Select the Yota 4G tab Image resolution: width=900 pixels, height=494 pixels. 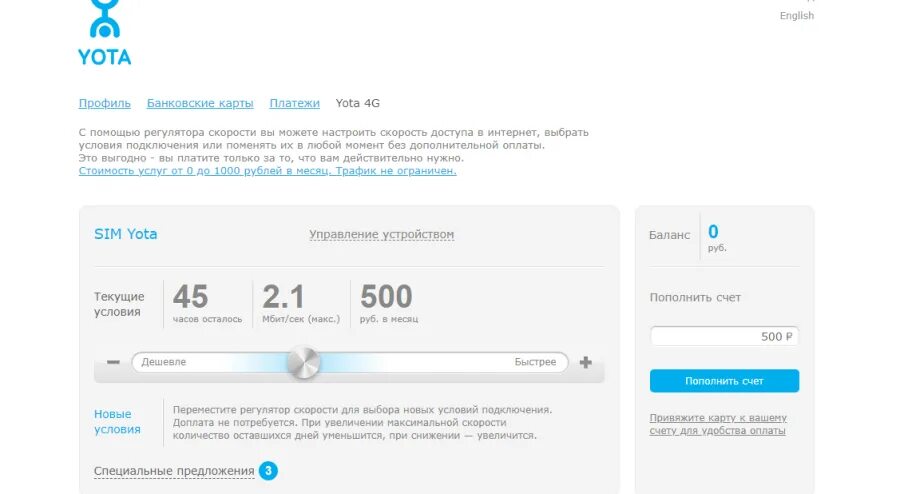click(x=358, y=103)
